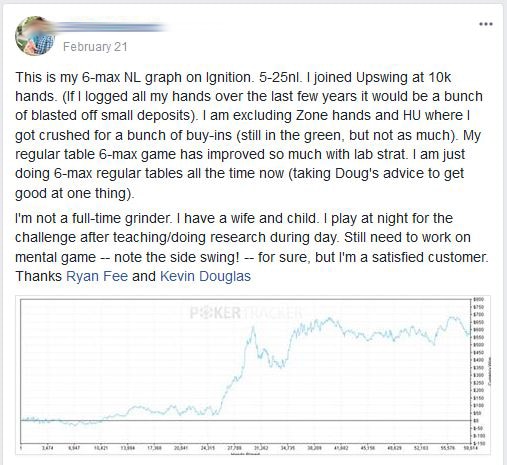Image resolution: width=507 pixels, height=465 pixels.
Task: Open the blurred poster name link
Action: tap(110, 27)
